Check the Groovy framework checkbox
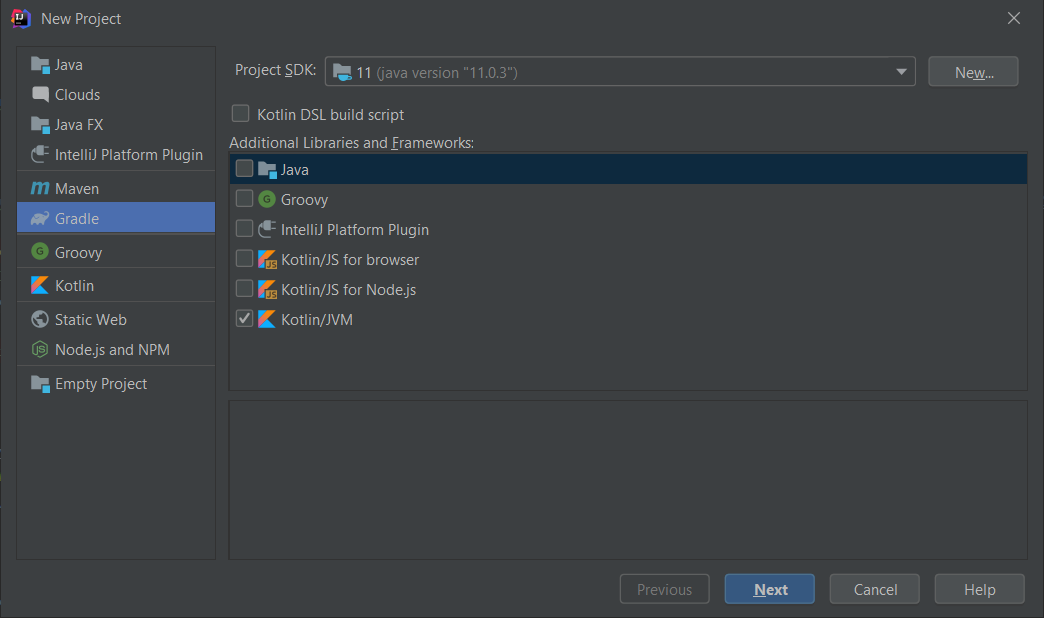 (244, 199)
